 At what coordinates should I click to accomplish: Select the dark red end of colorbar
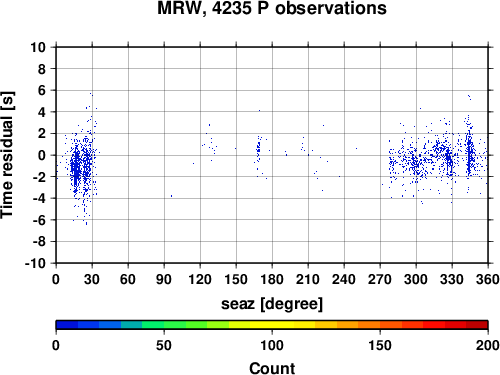click(x=477, y=325)
